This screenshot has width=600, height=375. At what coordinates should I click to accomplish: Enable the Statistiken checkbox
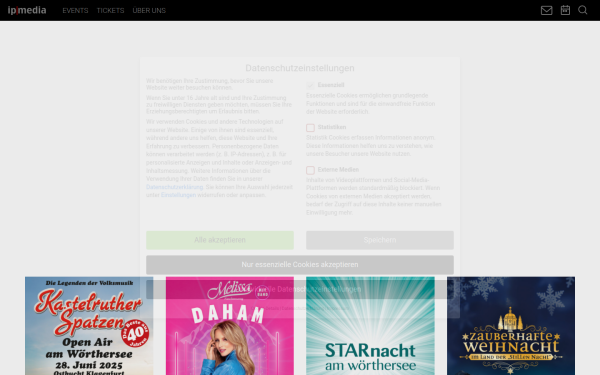point(310,128)
